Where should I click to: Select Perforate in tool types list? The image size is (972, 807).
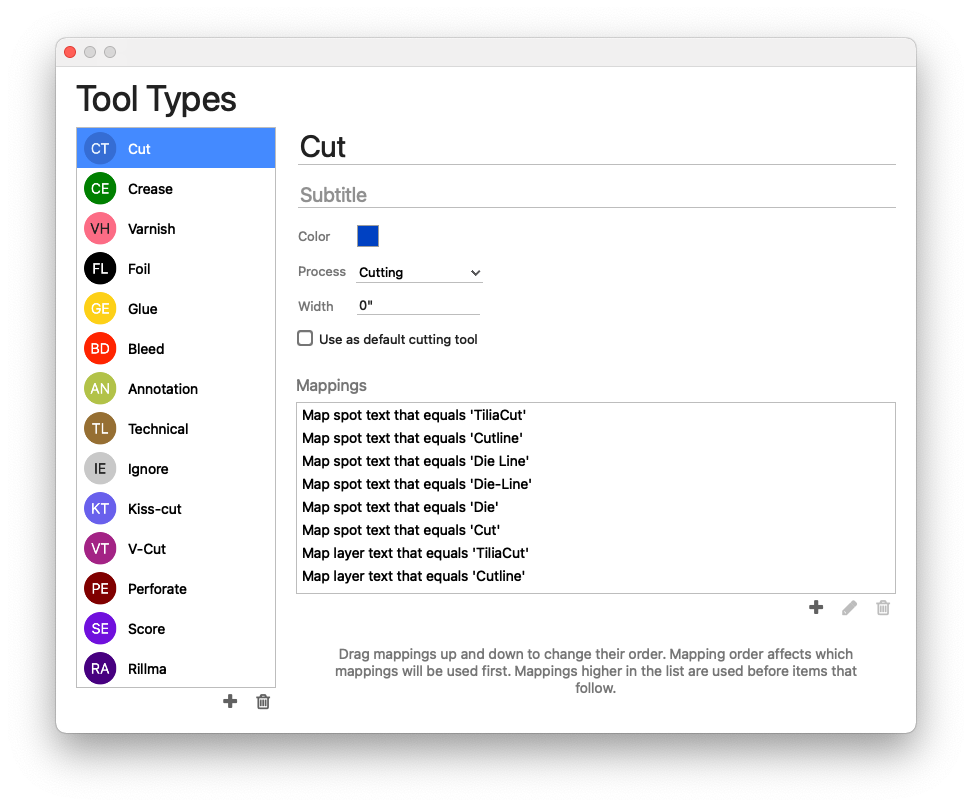(176, 588)
